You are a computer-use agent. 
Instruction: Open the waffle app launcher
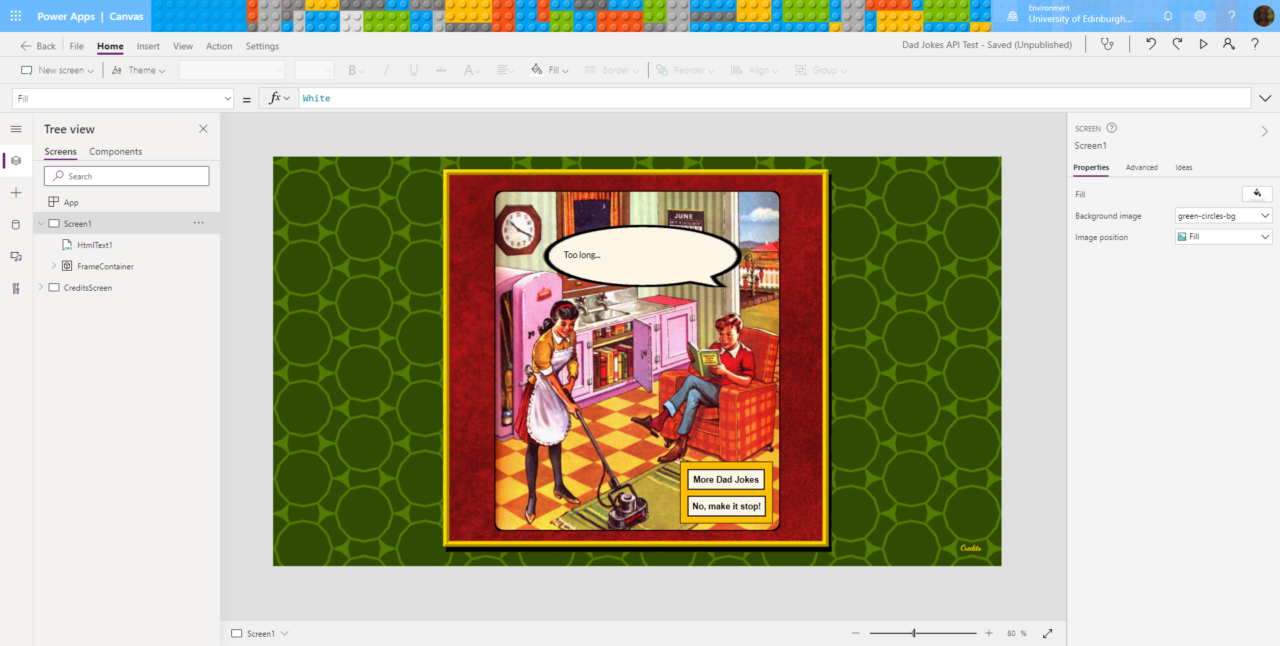[x=16, y=16]
